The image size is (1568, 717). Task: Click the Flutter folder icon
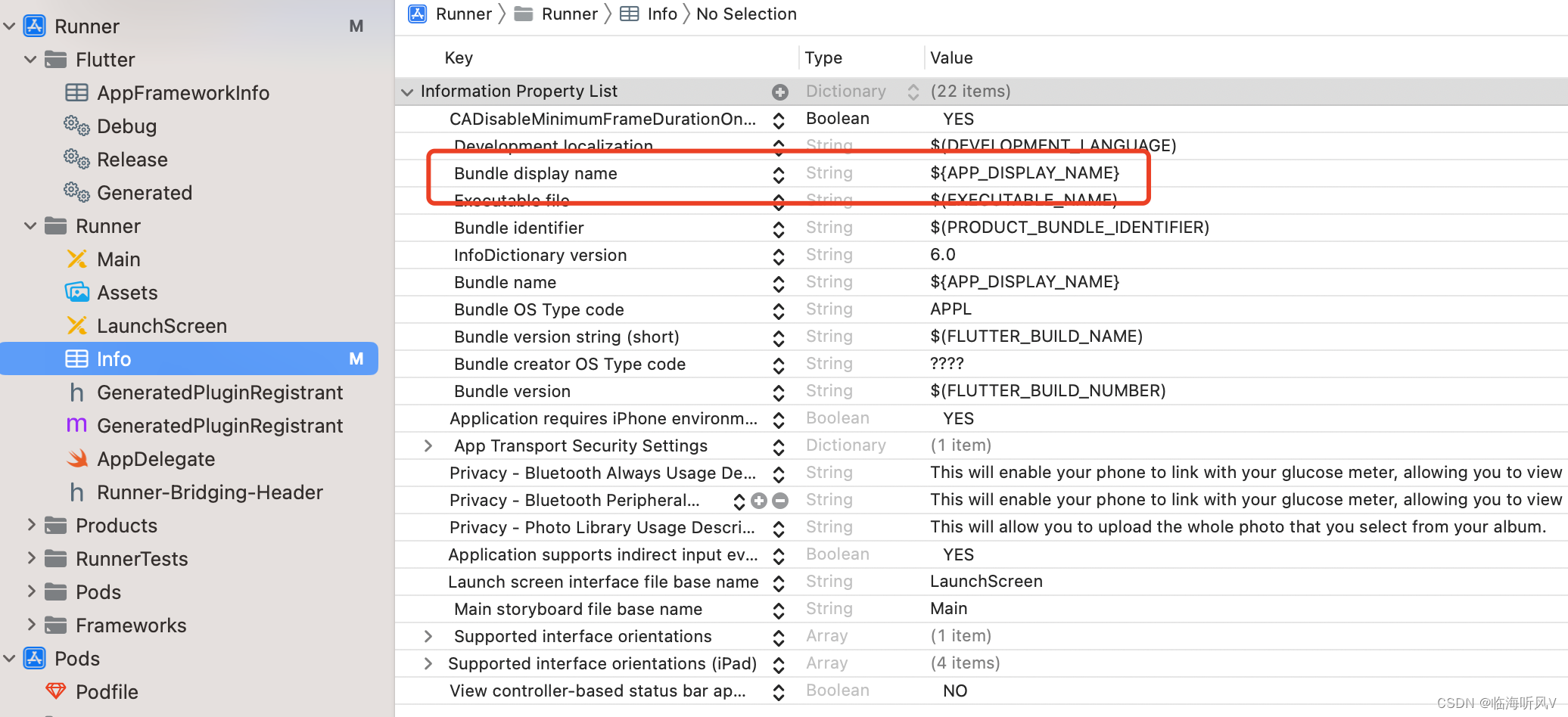tap(56, 60)
